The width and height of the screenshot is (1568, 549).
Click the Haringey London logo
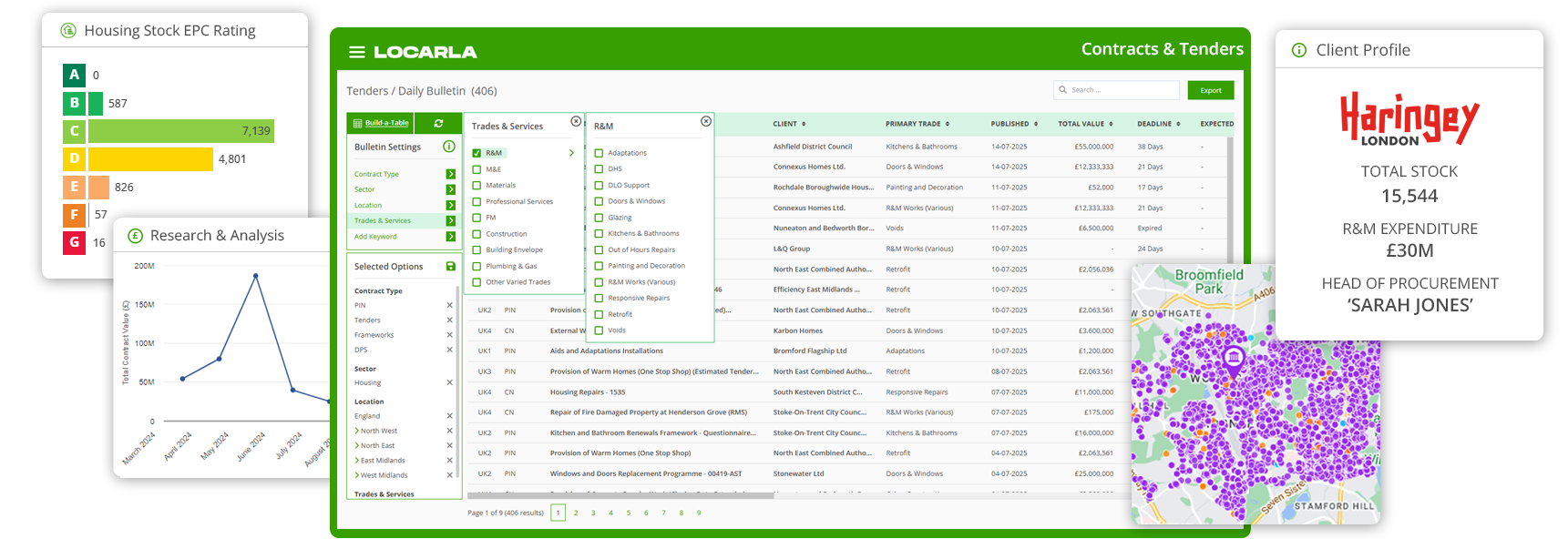tap(1409, 118)
